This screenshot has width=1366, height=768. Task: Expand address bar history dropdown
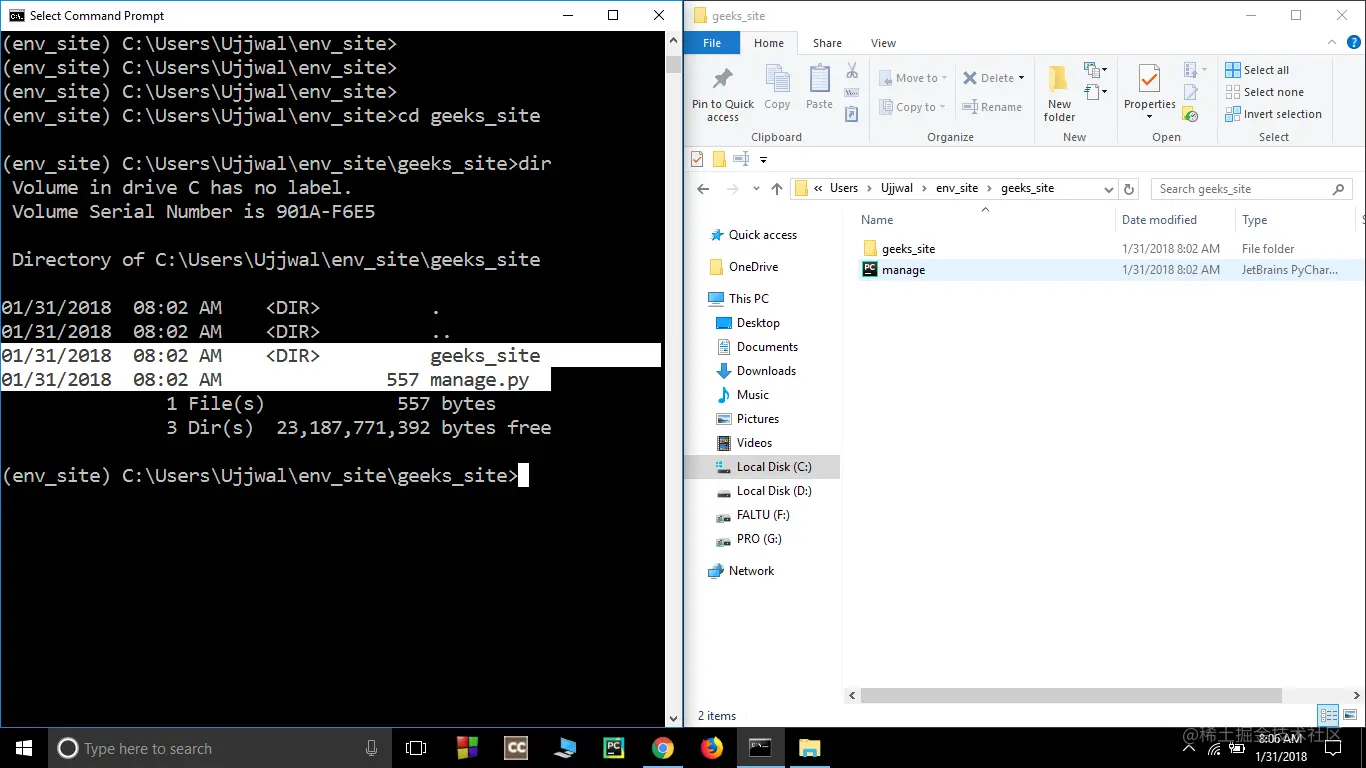pyautogui.click(x=1108, y=189)
